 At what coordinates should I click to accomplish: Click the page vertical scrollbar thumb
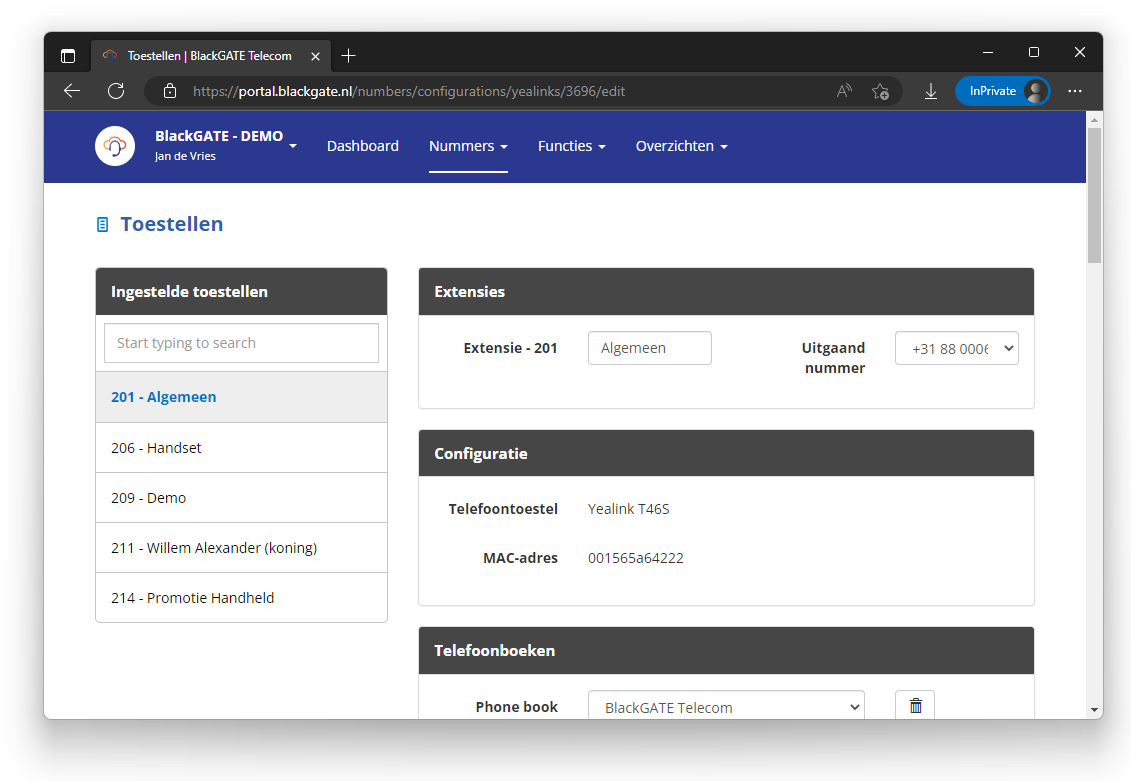1094,195
